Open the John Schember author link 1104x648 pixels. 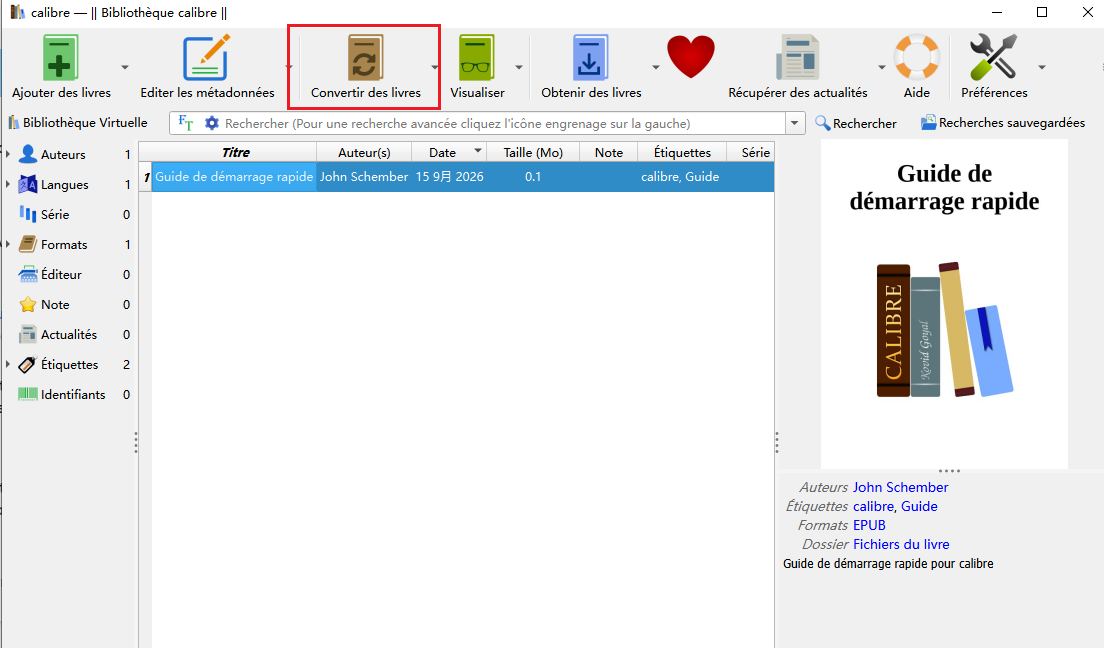(x=901, y=487)
